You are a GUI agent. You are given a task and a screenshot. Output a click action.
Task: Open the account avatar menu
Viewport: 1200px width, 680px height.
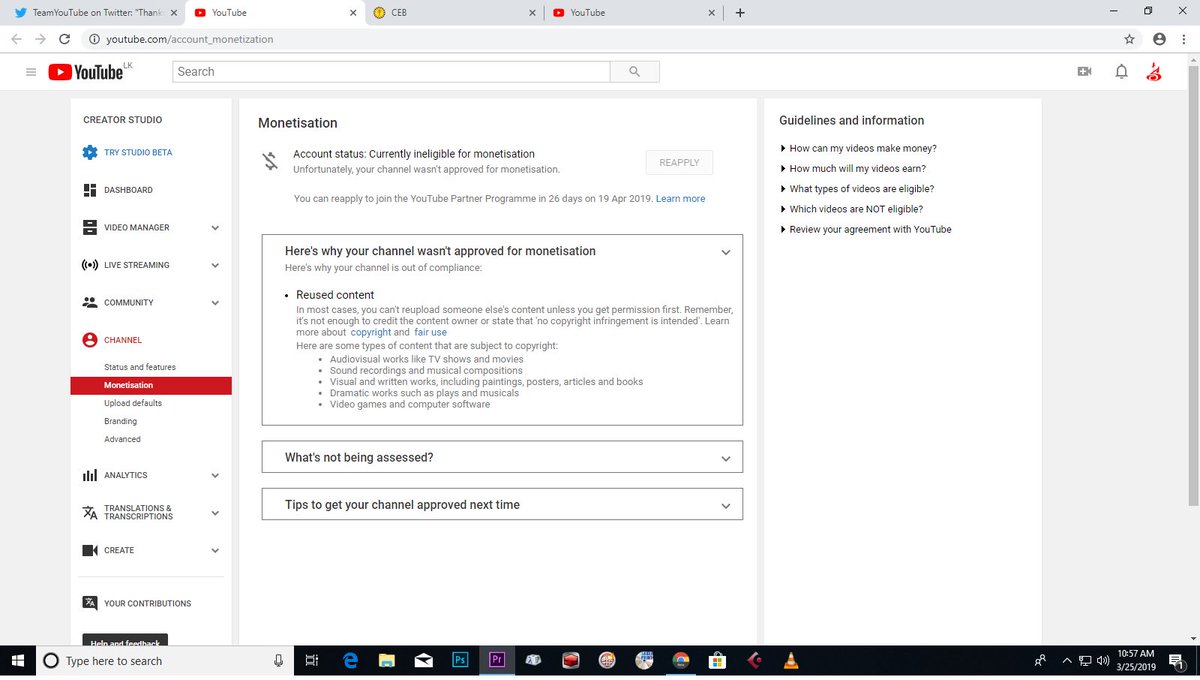click(1154, 72)
